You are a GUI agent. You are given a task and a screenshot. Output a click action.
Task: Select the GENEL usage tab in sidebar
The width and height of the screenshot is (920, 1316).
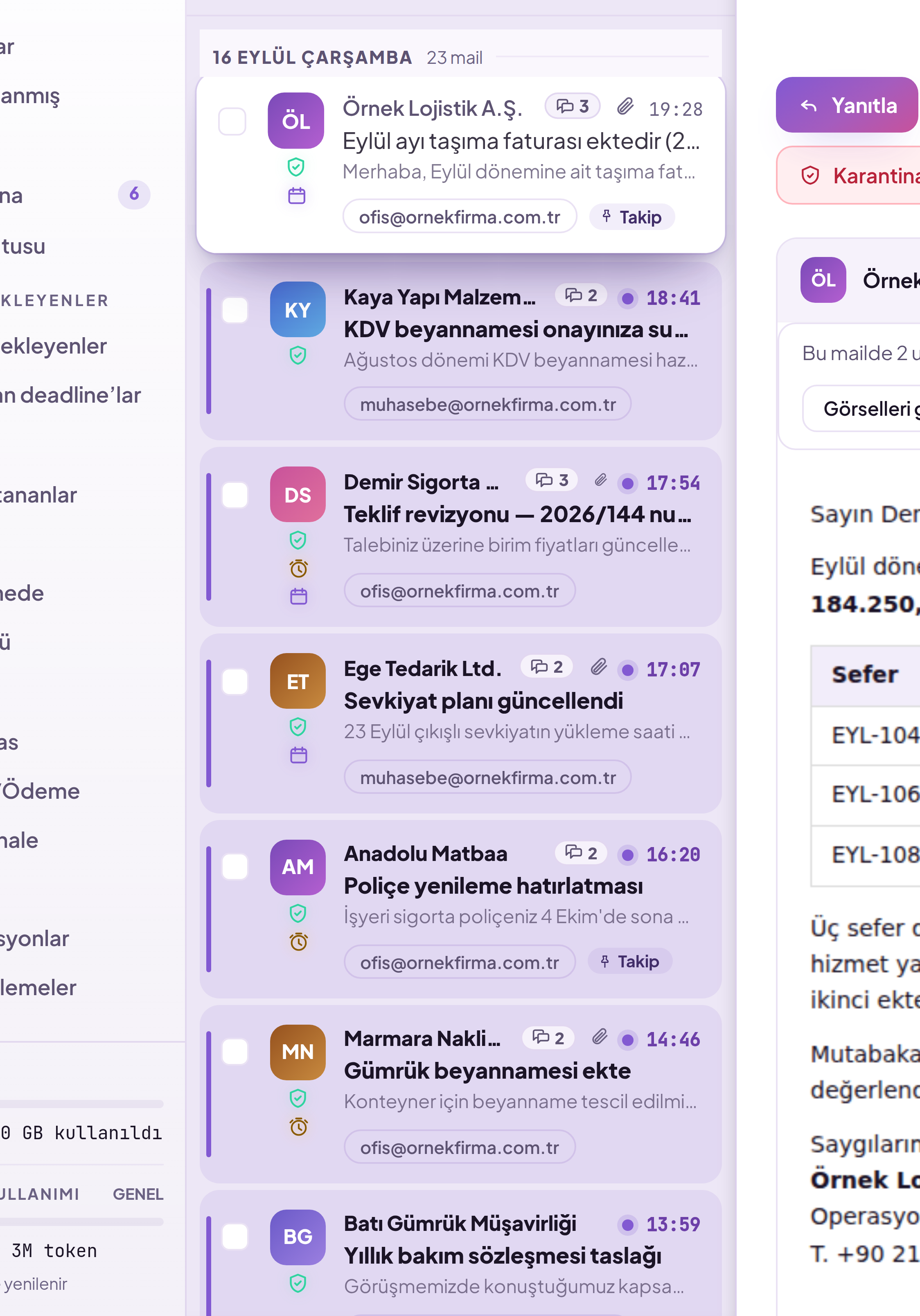(138, 1194)
